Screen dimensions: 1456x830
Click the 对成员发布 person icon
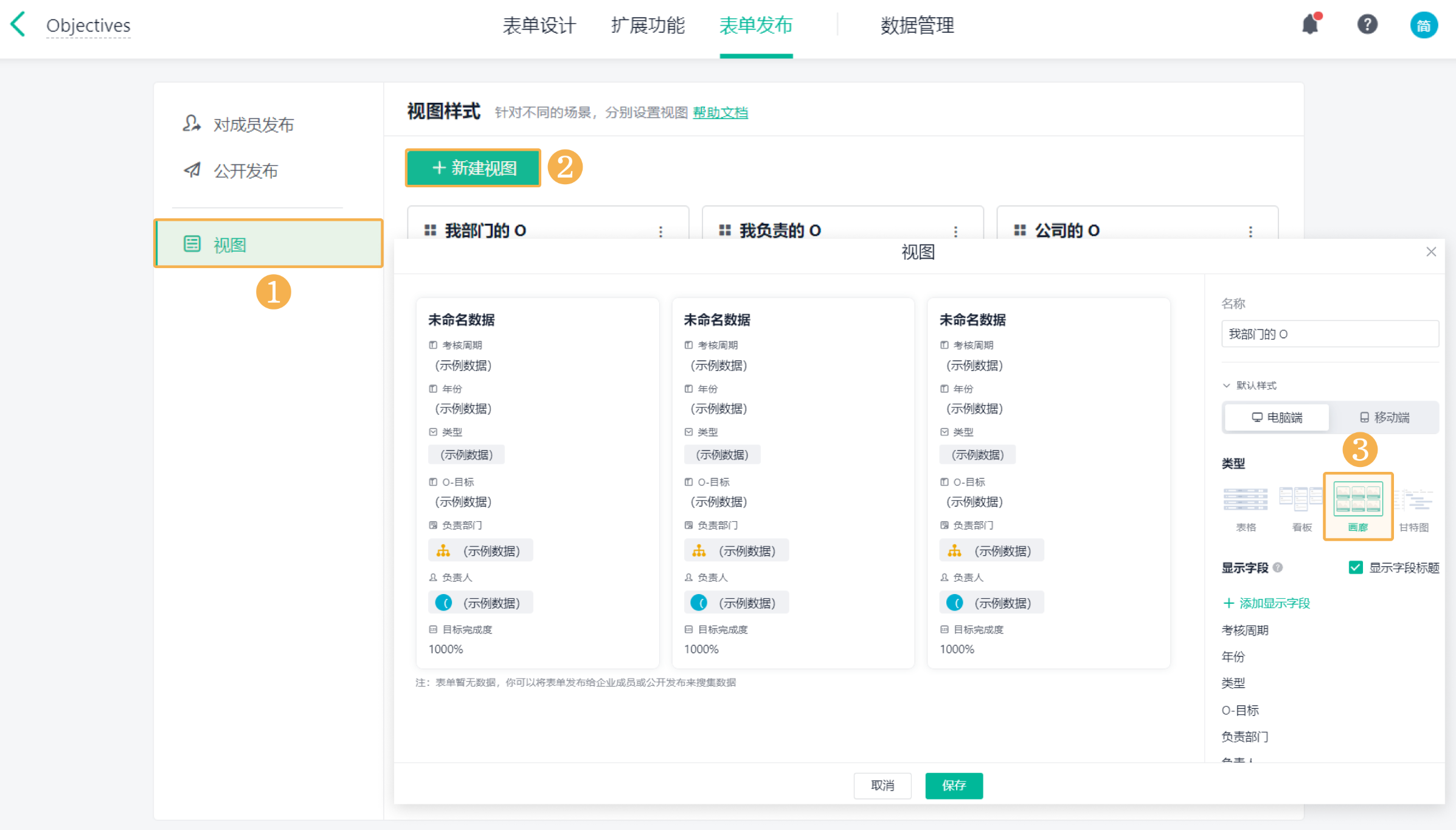coord(192,123)
